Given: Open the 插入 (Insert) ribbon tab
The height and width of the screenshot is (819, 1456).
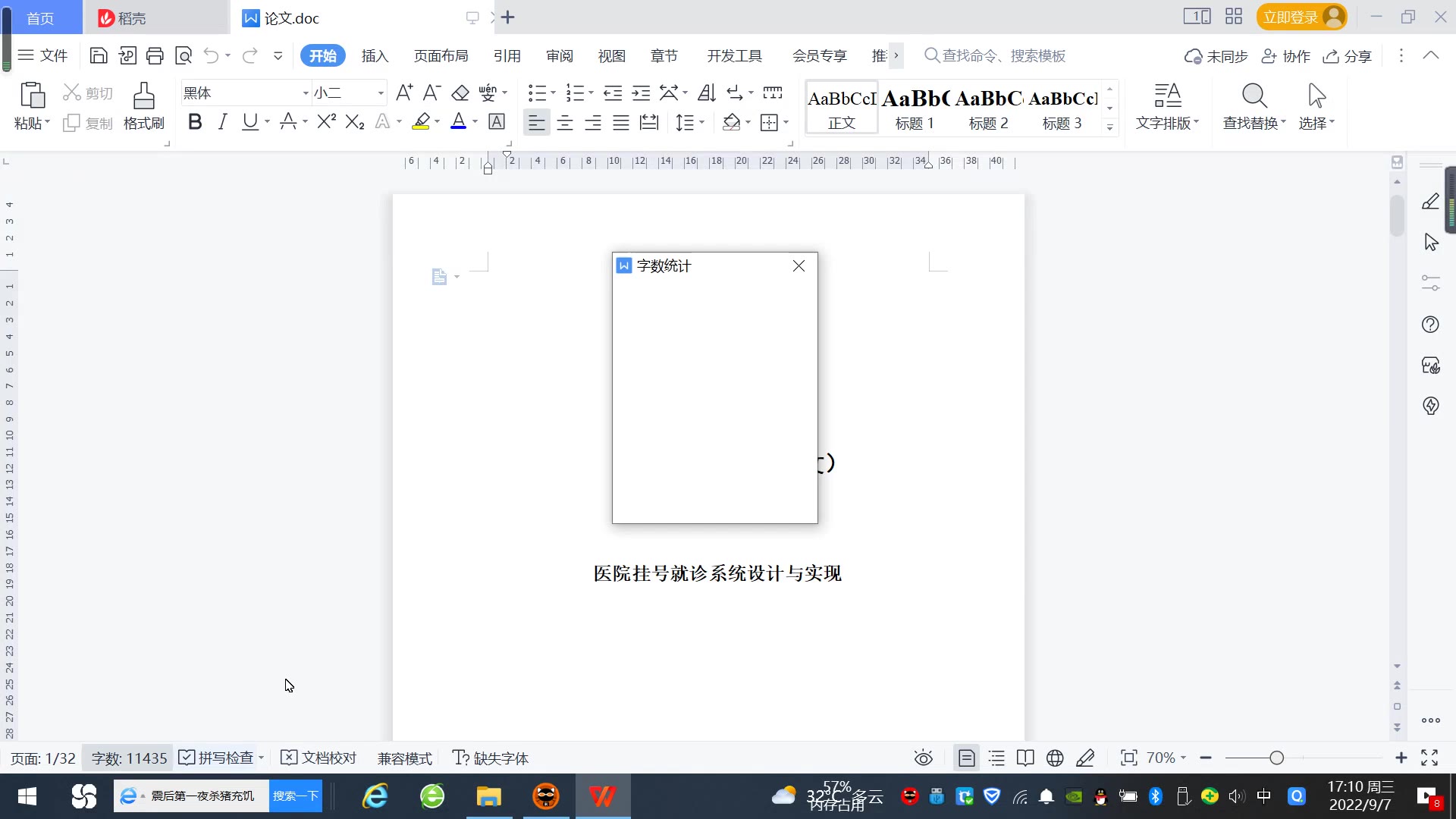Looking at the screenshot, I should point(375,55).
